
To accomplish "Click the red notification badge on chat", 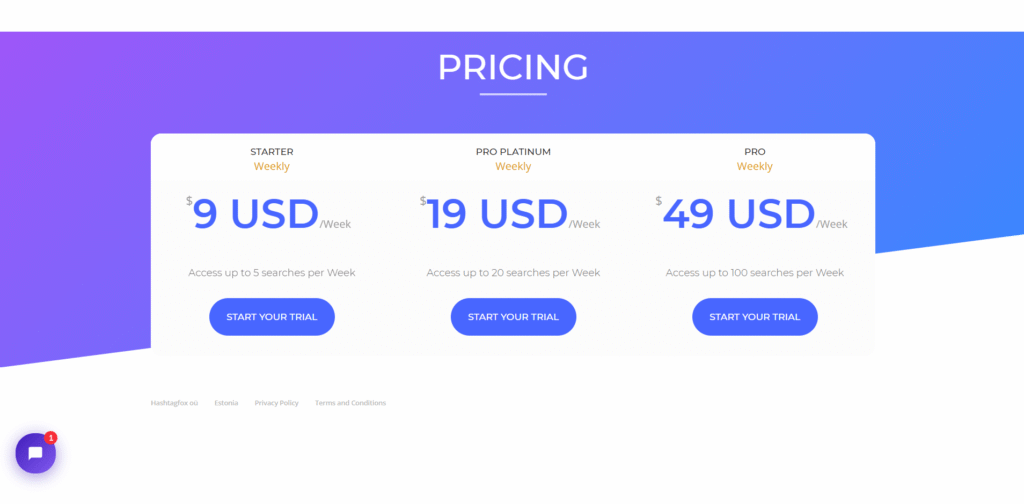I will [x=51, y=438].
